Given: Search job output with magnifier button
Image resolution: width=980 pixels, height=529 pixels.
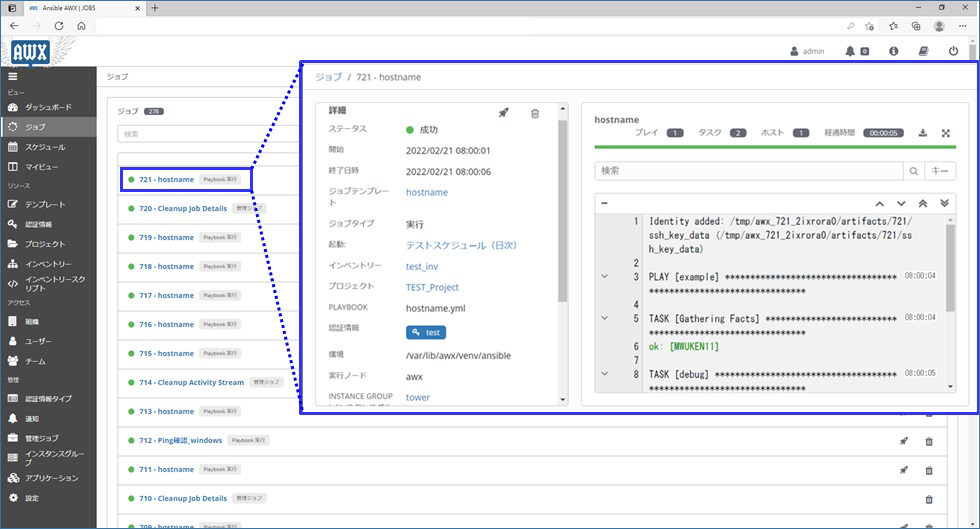Looking at the screenshot, I should coord(914,171).
